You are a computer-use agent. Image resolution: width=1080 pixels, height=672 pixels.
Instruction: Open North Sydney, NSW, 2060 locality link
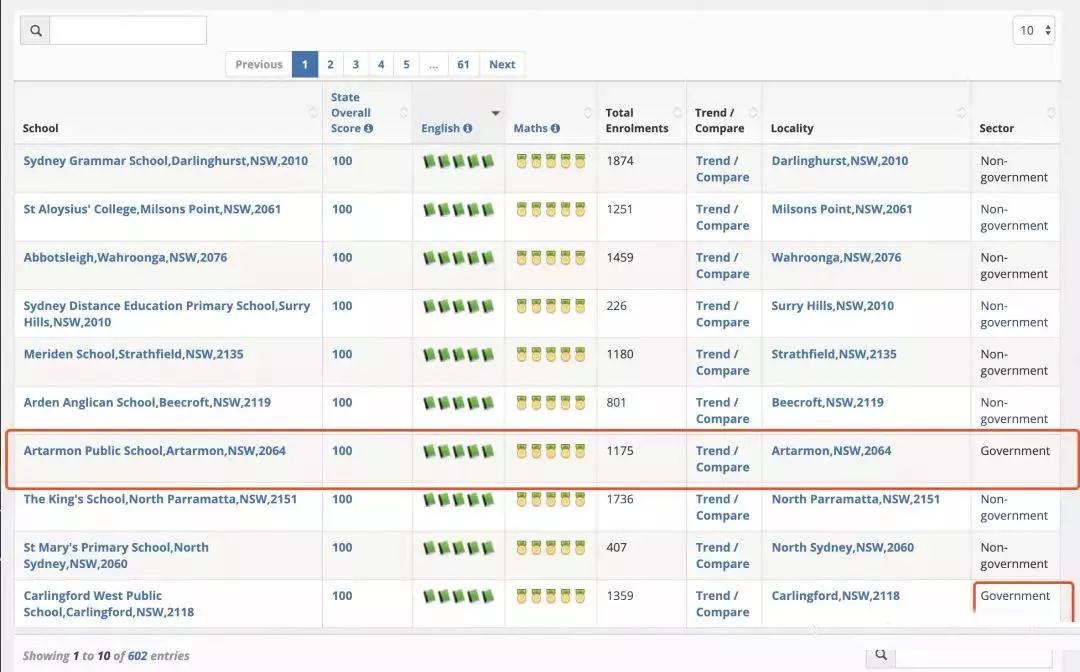(842, 547)
